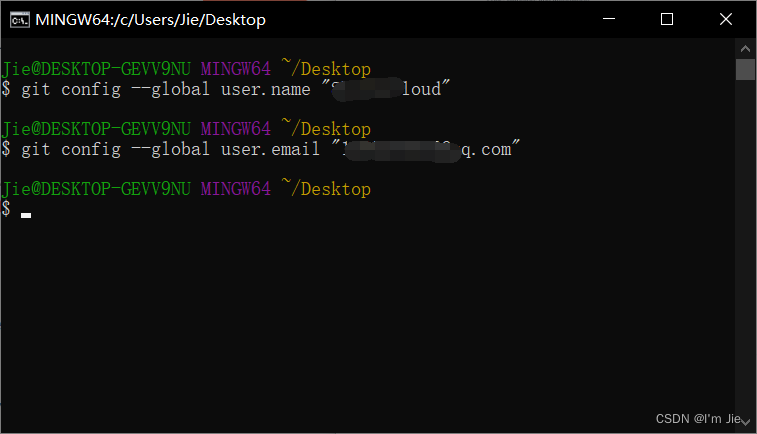
Task: Click the blinking cursor at last prompt
Action: pyautogui.click(x=26, y=215)
